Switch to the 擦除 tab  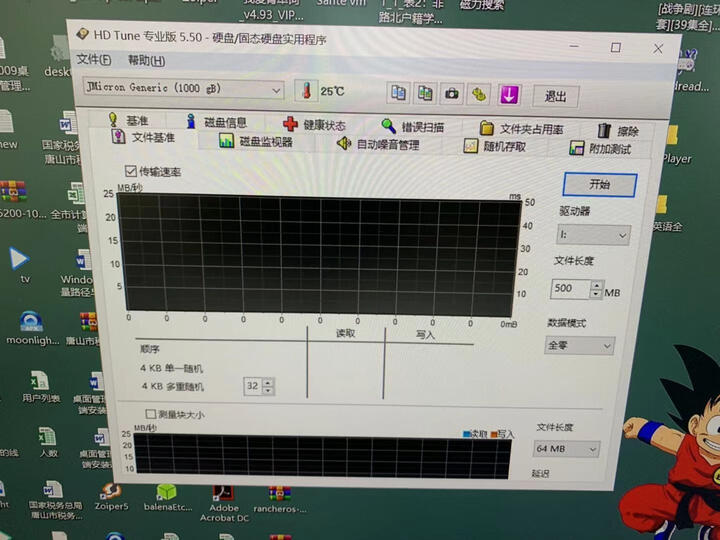click(619, 131)
